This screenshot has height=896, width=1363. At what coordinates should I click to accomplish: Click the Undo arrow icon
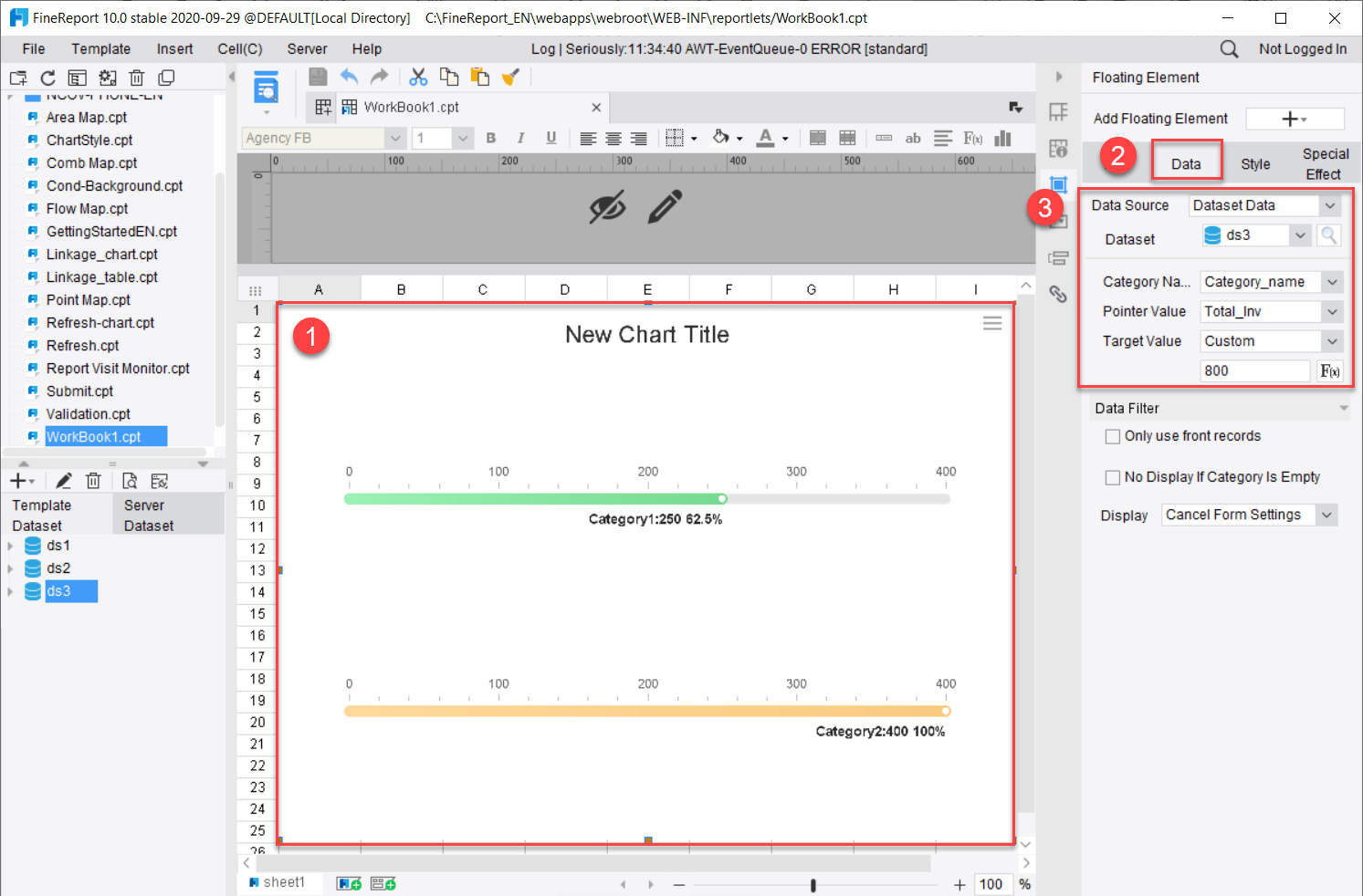point(349,77)
